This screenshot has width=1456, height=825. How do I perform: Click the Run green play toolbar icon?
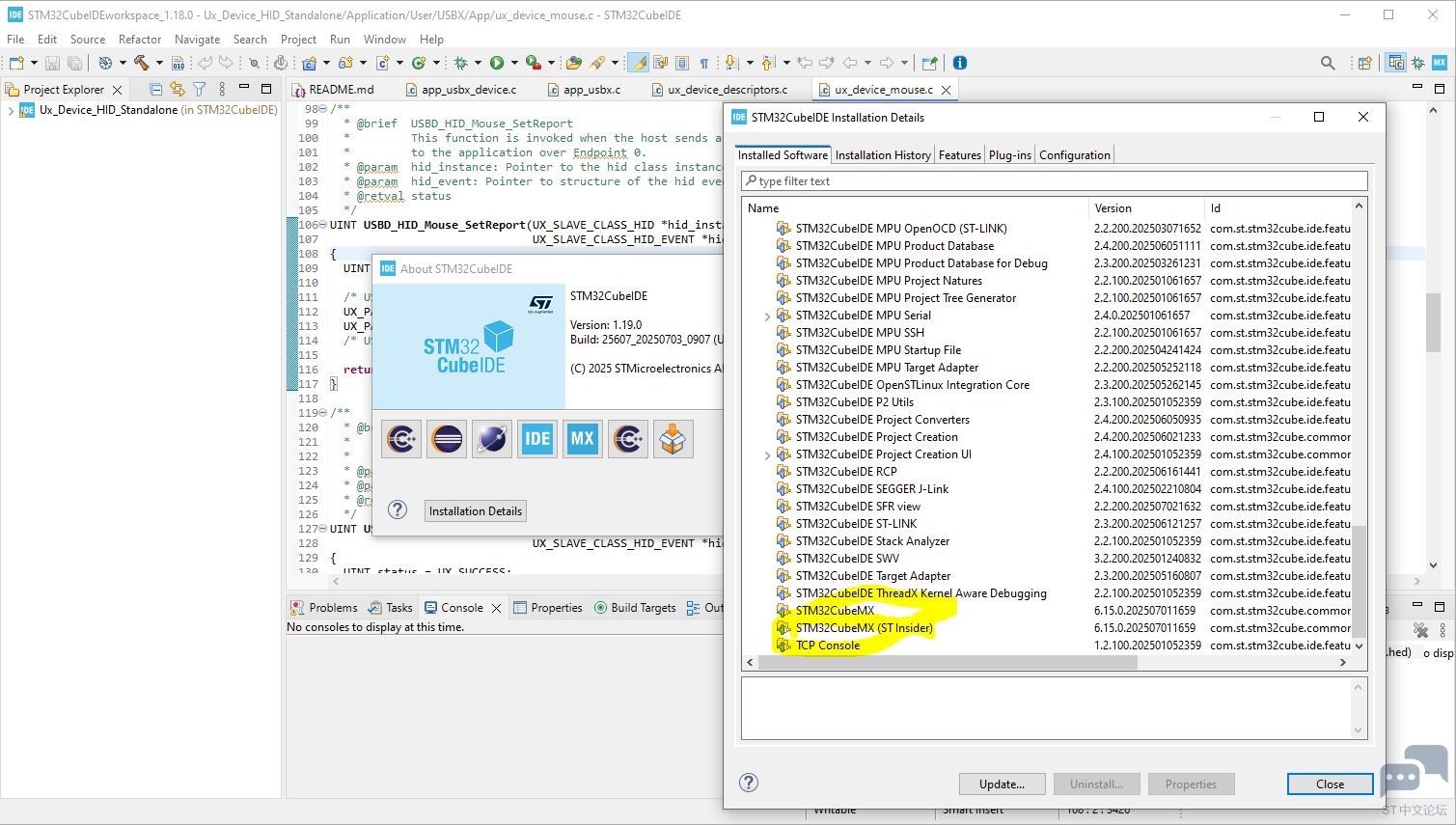(x=497, y=63)
